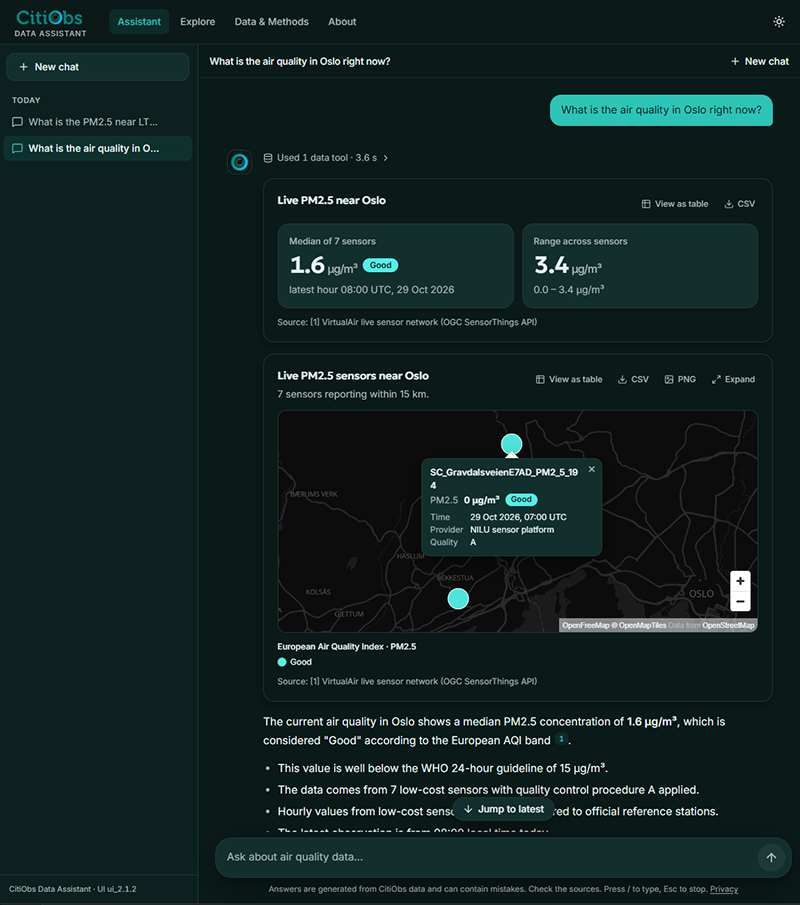Export the sensors map as PNG
This screenshot has width=800, height=905.
coord(680,379)
